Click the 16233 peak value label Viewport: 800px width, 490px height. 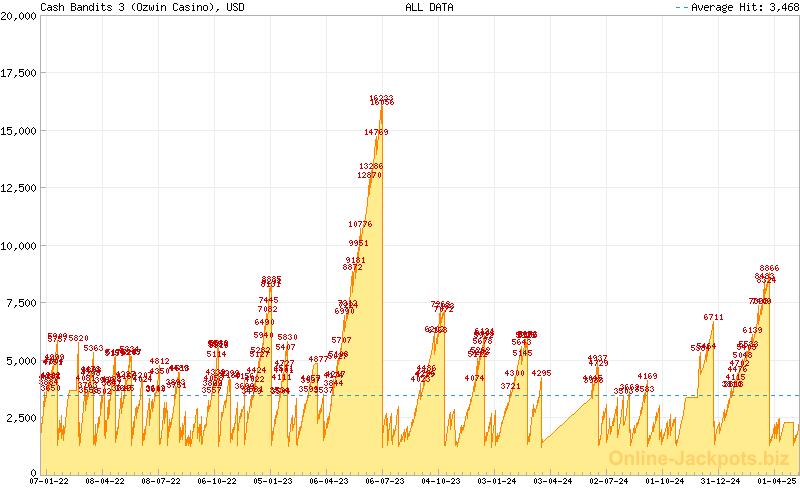pos(381,98)
